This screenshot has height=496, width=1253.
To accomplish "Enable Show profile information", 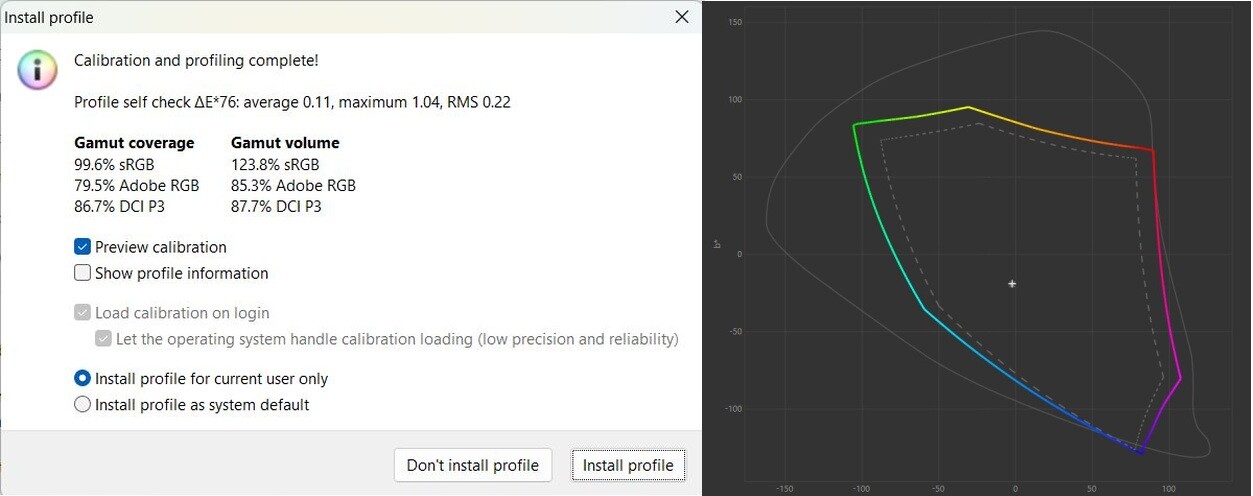I will 83,273.
